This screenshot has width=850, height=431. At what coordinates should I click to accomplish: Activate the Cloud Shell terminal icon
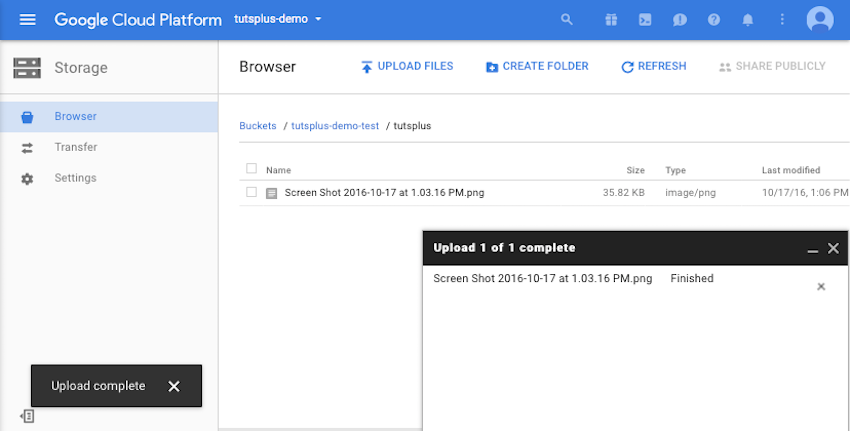(x=645, y=20)
